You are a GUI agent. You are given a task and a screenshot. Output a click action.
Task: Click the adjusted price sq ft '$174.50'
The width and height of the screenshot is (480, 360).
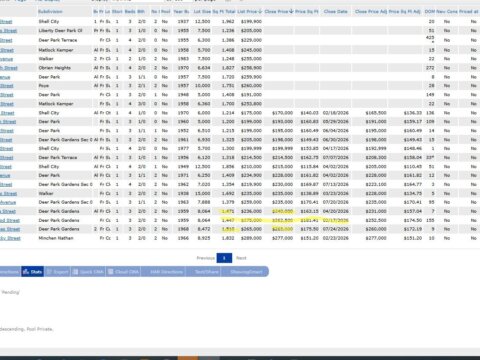point(413,220)
